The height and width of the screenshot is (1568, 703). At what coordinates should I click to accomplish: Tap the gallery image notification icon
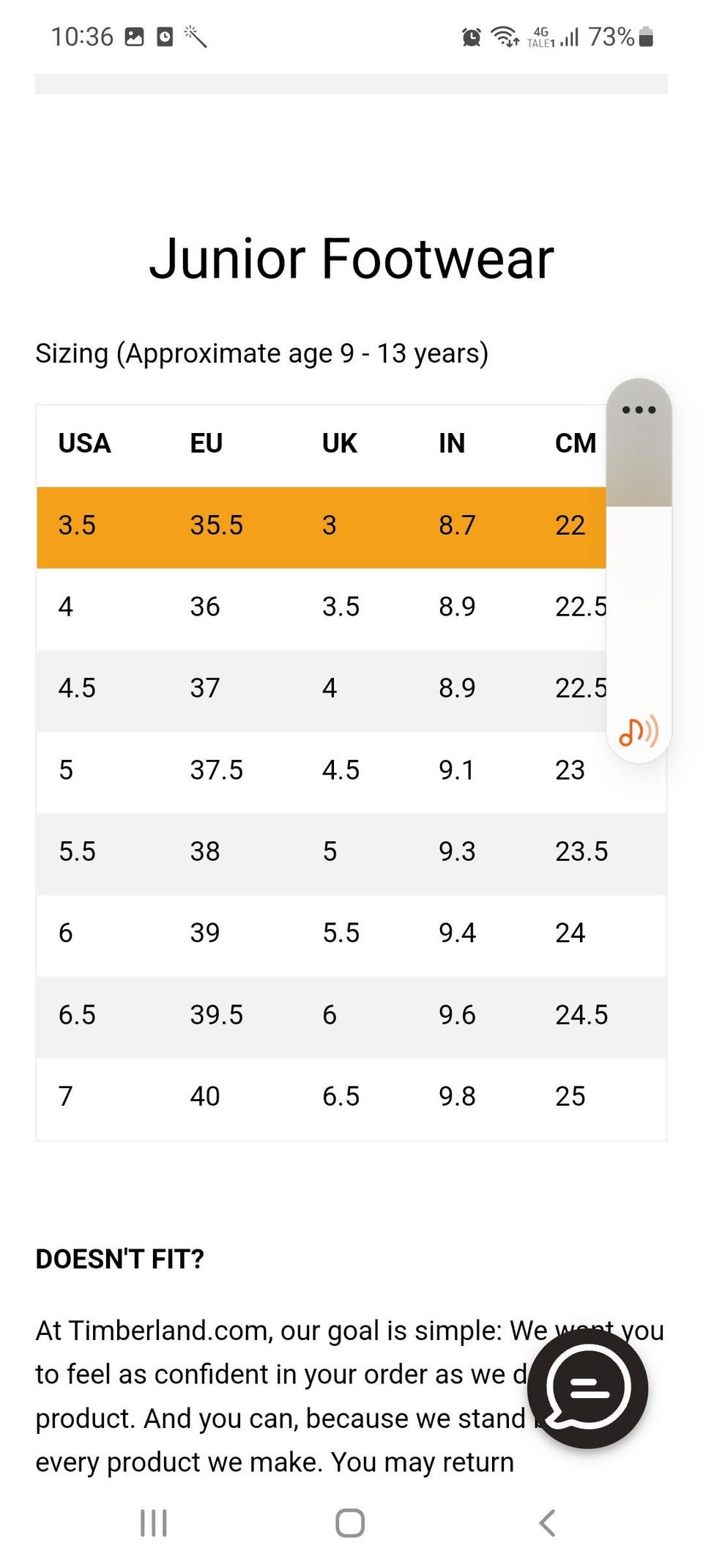click(135, 37)
